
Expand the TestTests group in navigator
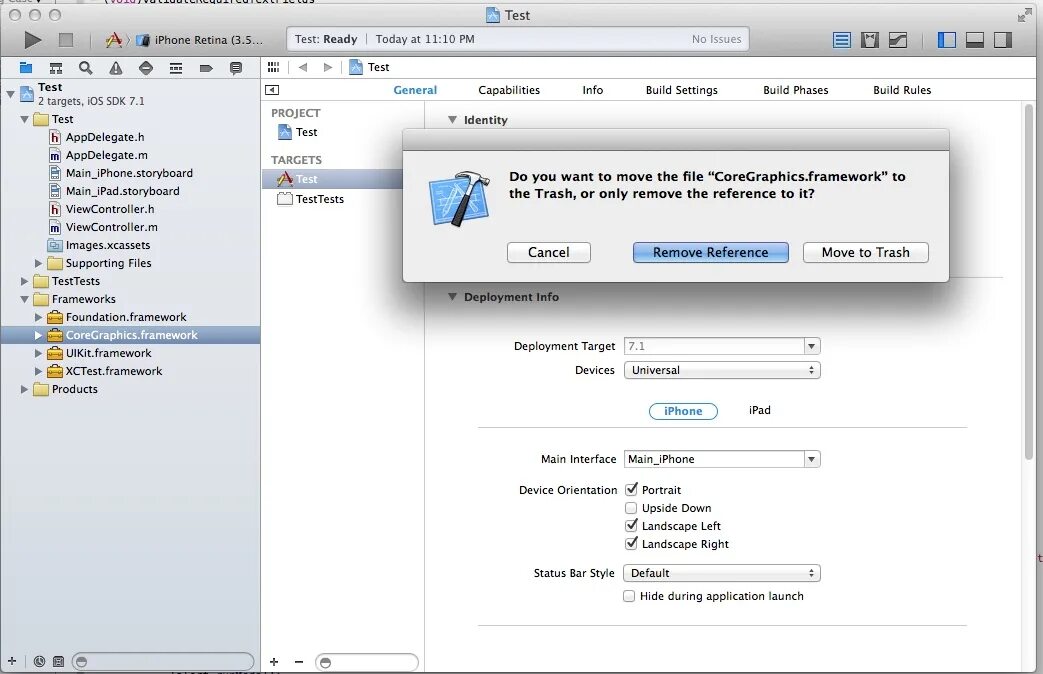pos(25,281)
